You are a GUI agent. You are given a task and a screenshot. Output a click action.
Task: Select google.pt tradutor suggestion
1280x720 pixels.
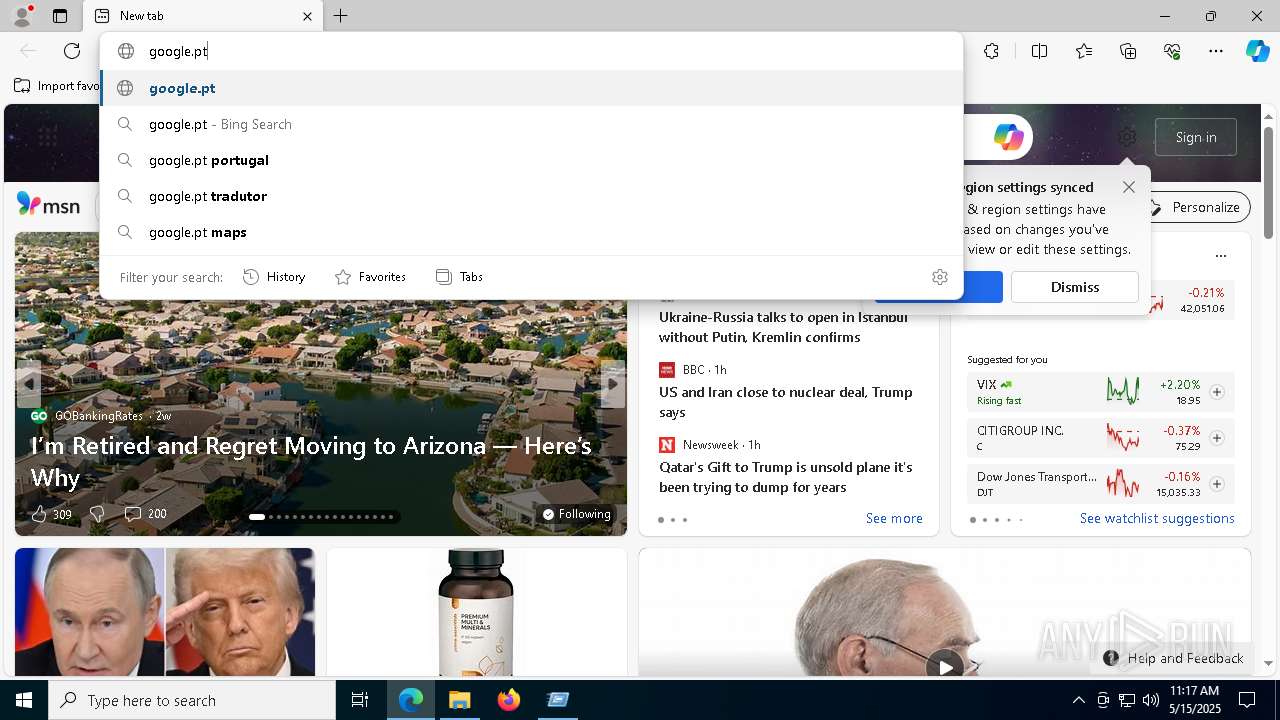[531, 196]
